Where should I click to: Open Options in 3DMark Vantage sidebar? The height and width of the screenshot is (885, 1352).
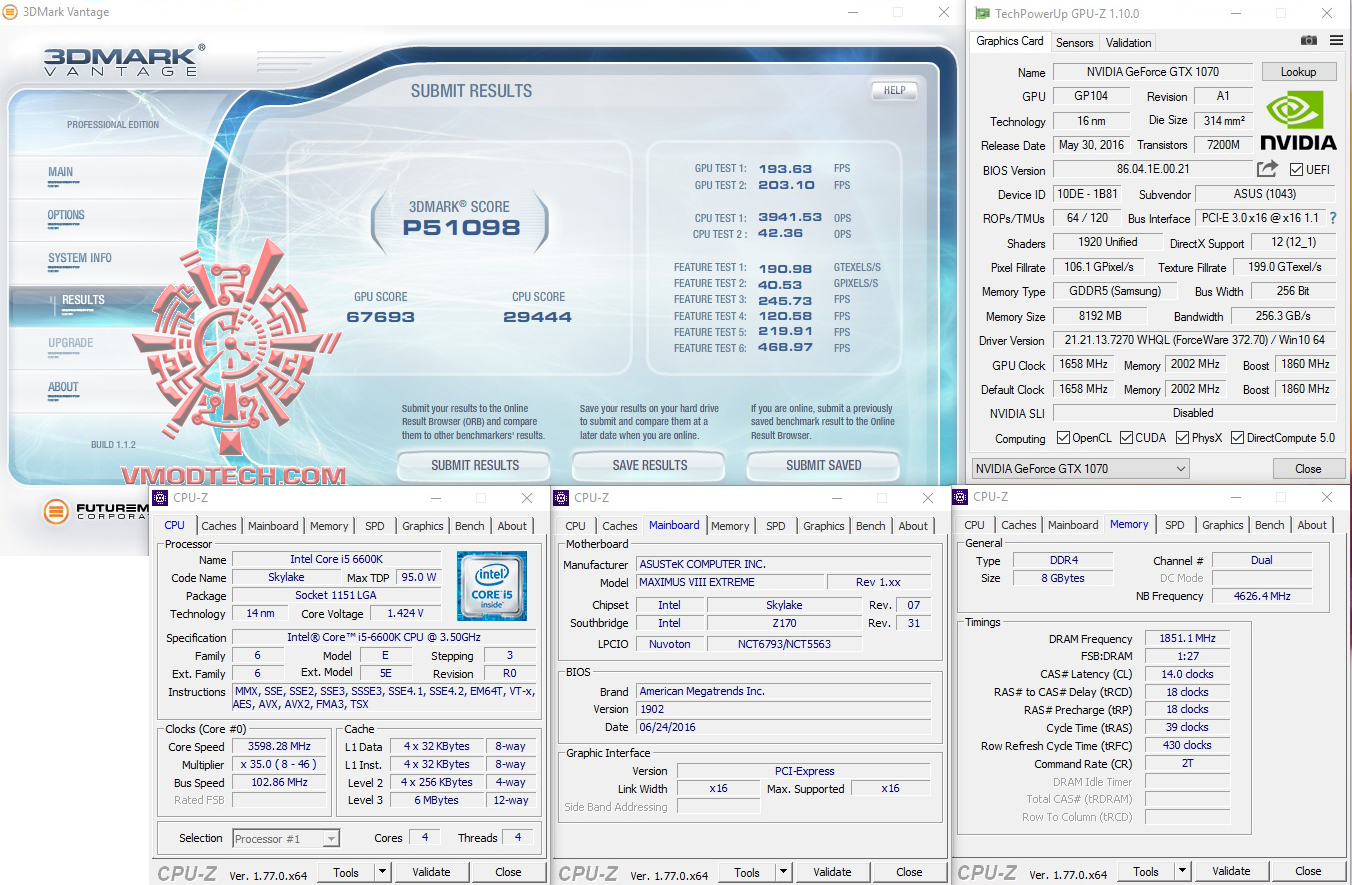coord(66,215)
